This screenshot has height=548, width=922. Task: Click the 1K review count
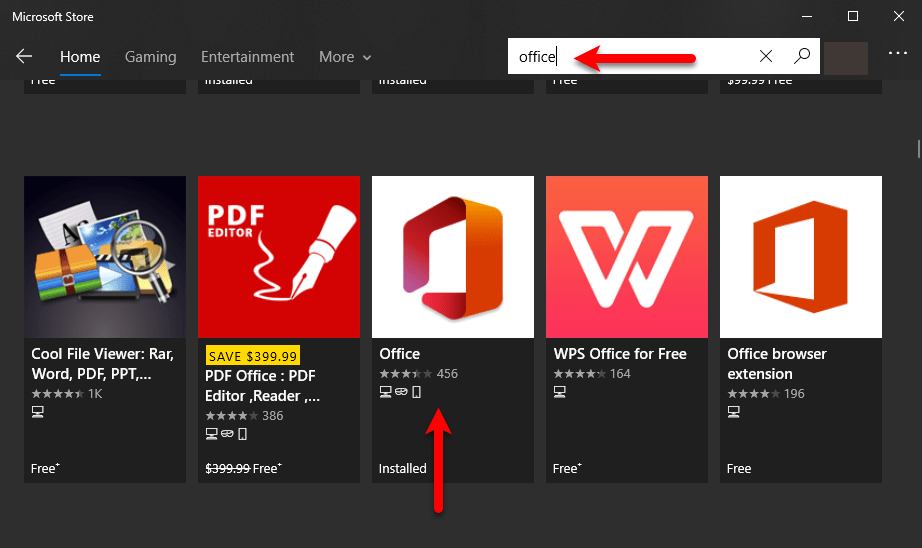95,394
